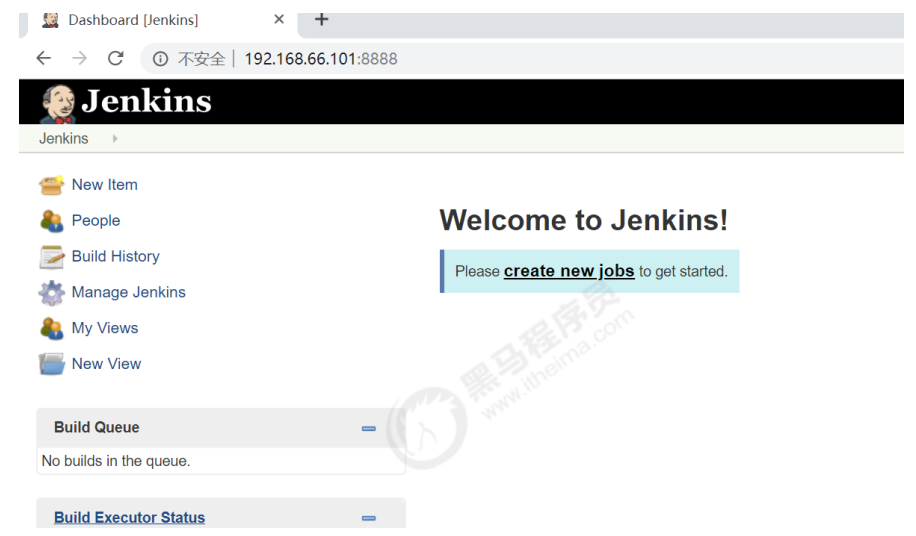Click the Manage Jenkins gear icon
Screen dimensions: 916x536
pyautogui.click(x=51, y=293)
